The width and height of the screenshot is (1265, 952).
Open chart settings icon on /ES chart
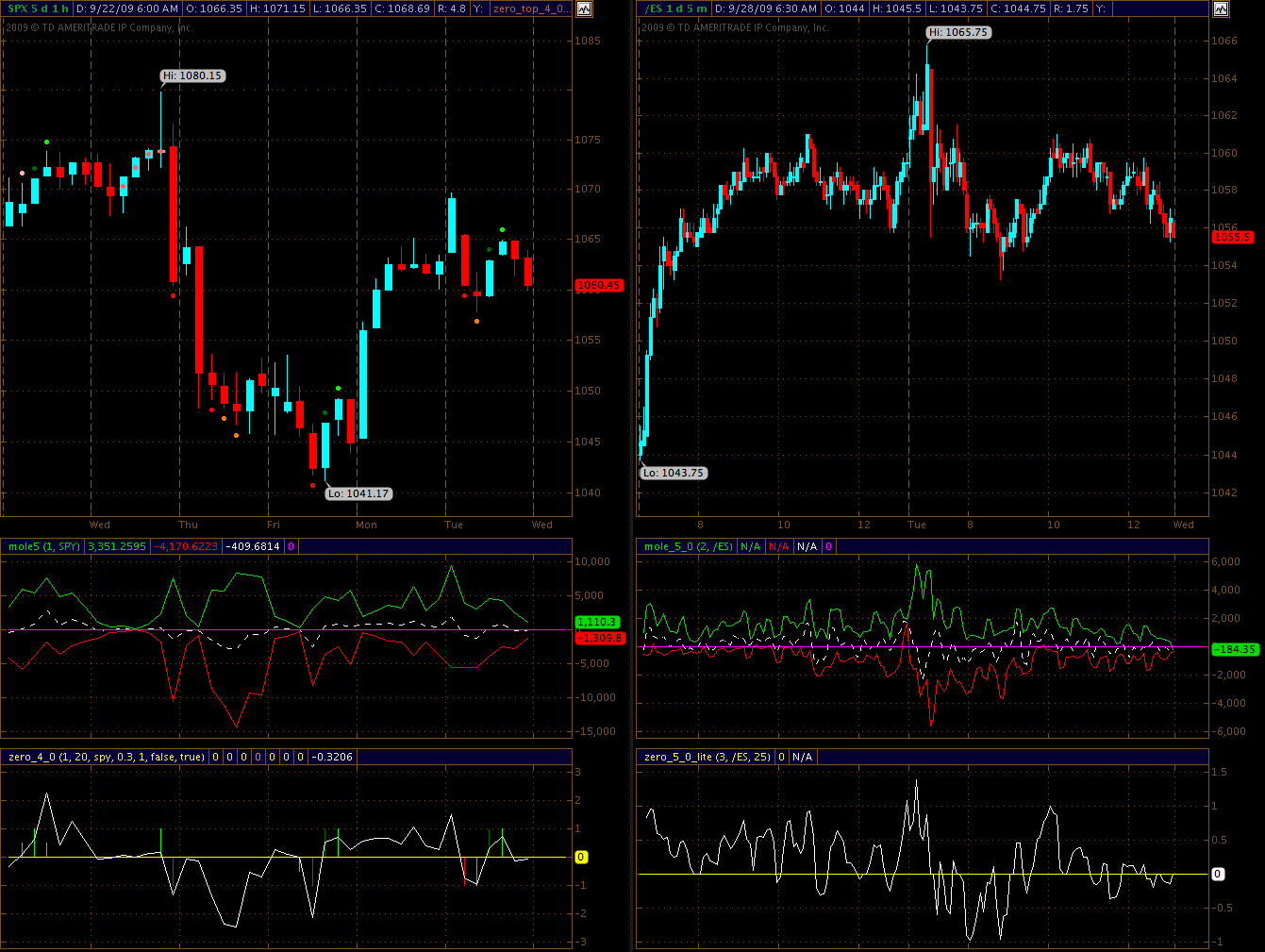coord(1221,8)
